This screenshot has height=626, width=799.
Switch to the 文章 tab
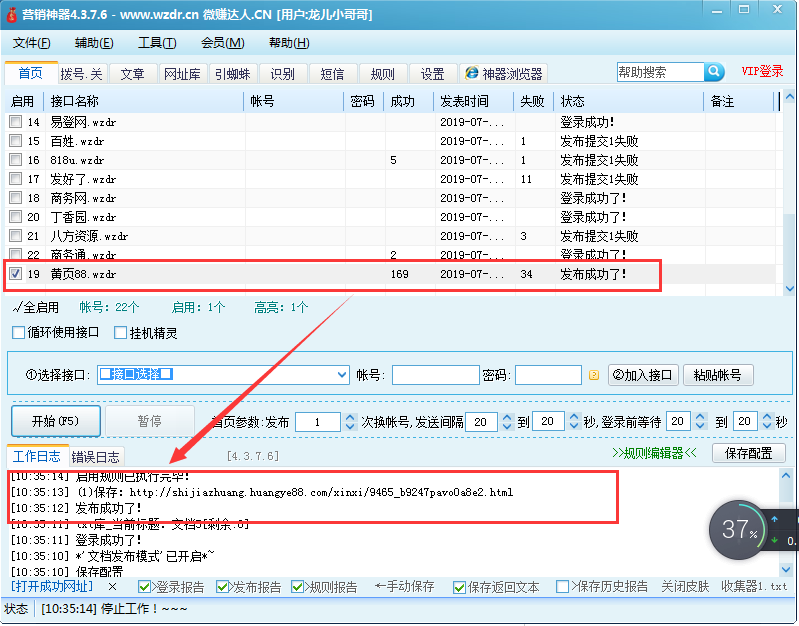132,74
